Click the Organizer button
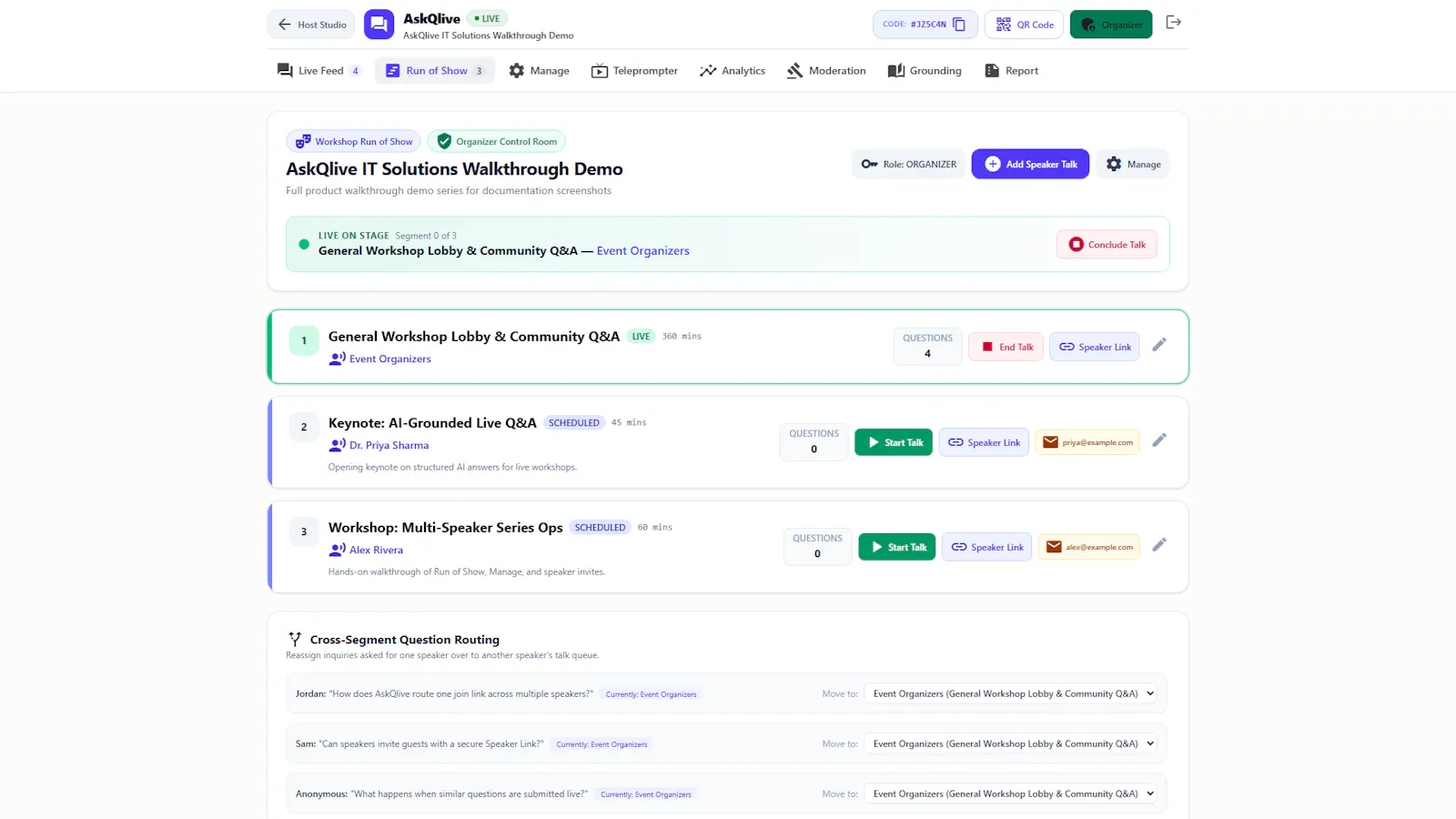 pos(1111,25)
